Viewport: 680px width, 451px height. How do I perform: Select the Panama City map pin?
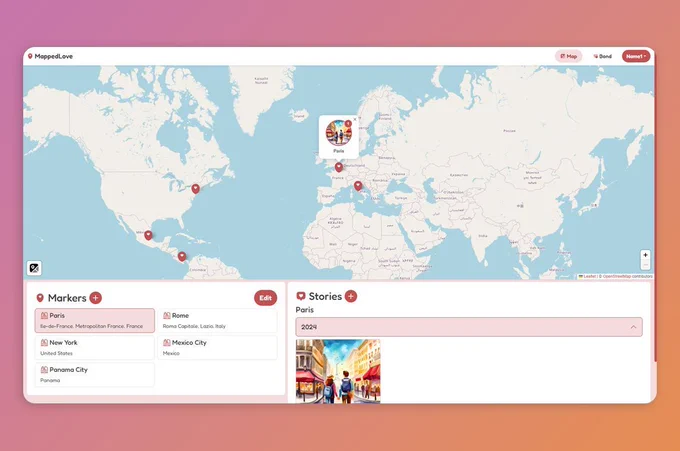(182, 256)
